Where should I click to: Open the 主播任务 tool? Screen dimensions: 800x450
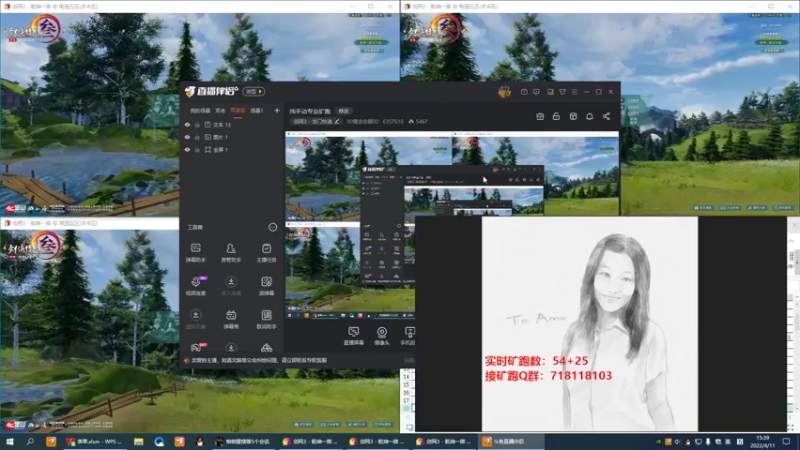coord(266,253)
